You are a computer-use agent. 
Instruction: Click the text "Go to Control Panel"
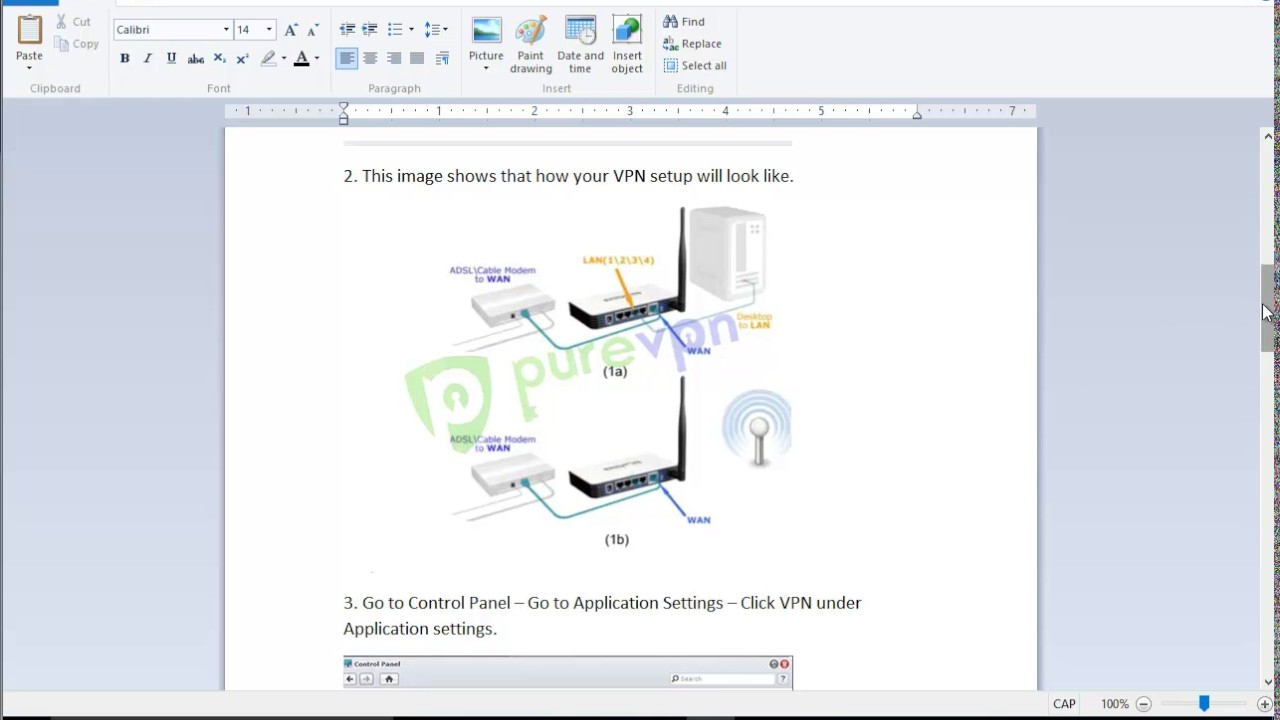coord(436,603)
